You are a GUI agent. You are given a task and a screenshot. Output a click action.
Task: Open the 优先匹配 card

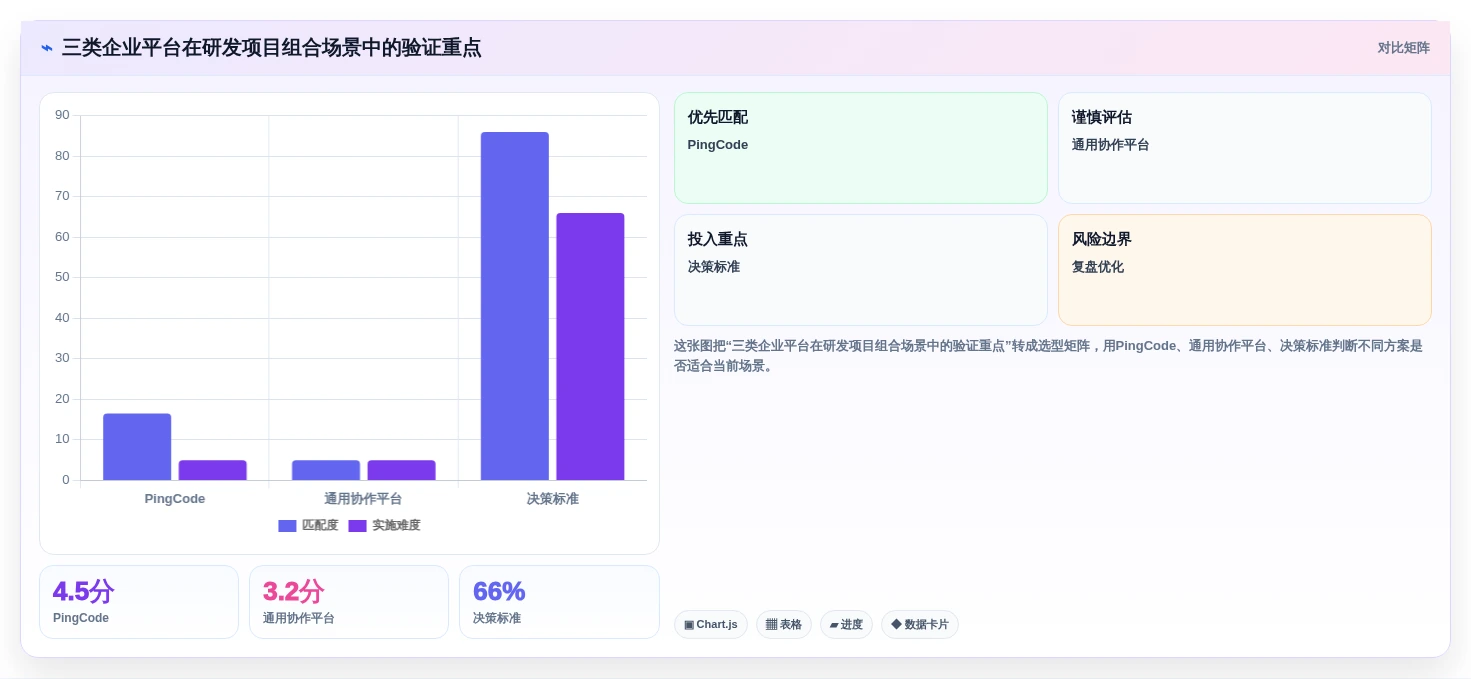tap(861, 148)
